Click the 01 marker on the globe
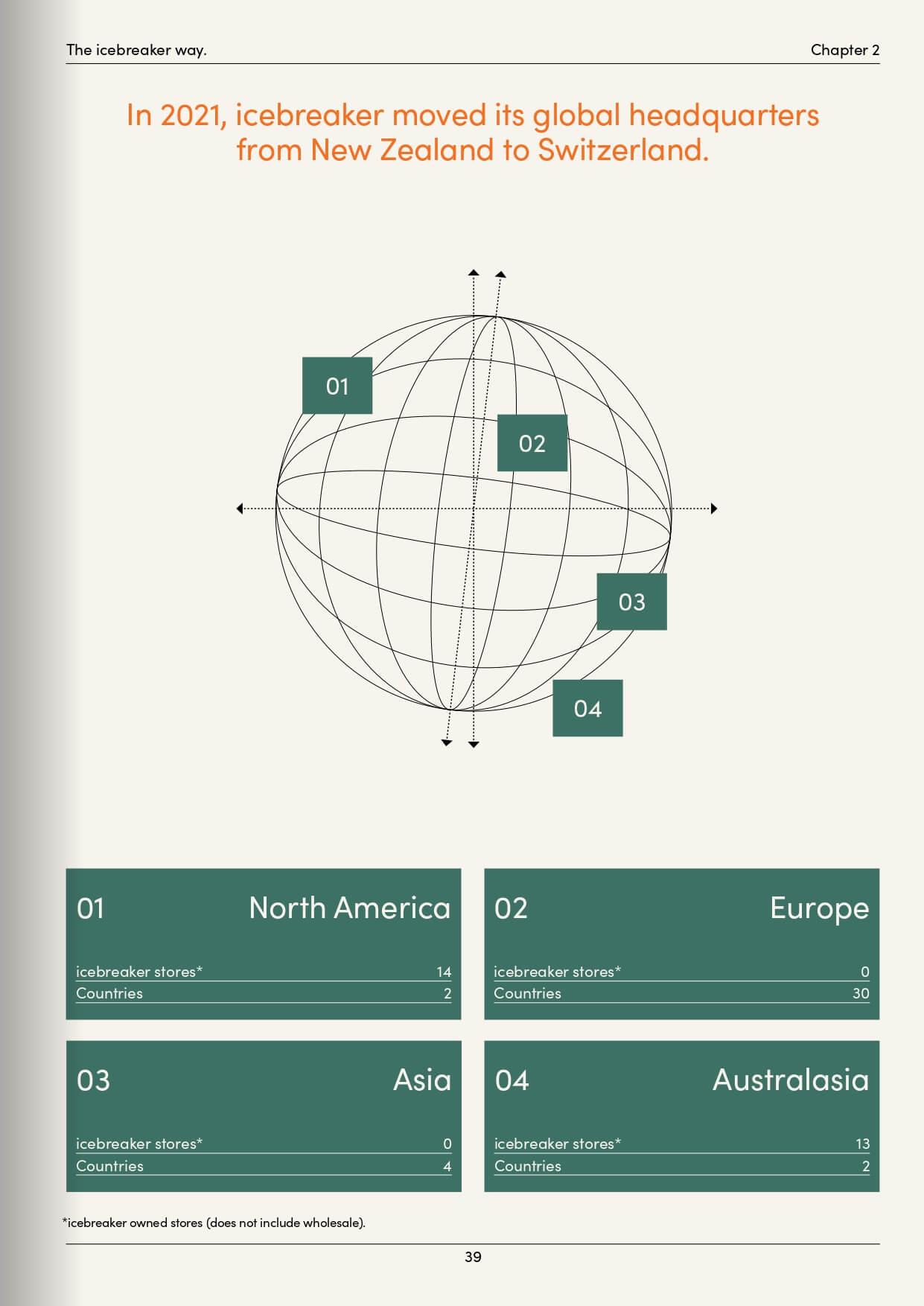924x1306 pixels. (x=337, y=386)
